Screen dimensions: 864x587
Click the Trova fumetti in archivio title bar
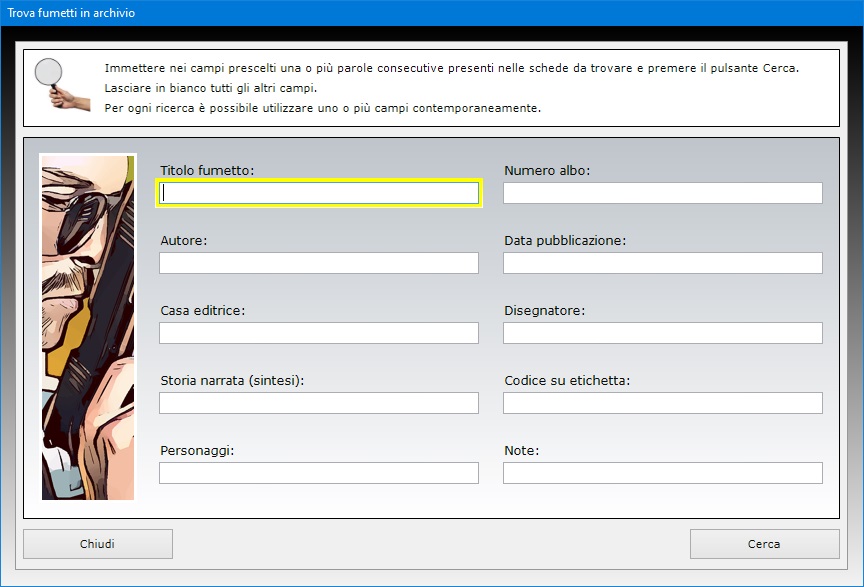coord(432,13)
